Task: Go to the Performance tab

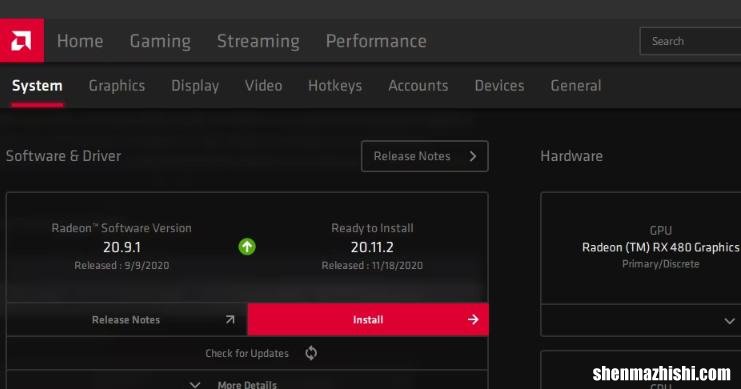Action: click(x=376, y=41)
